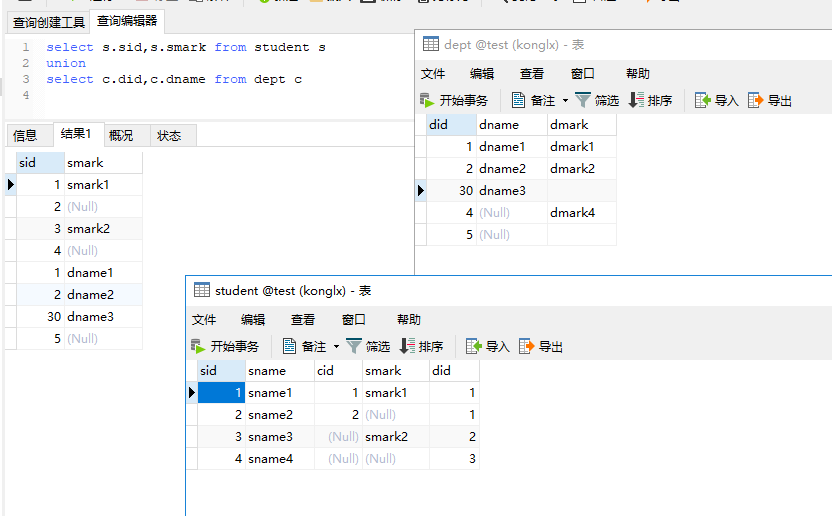Viewport: 832px width, 516px height.
Task: Select result cell dname2
Action: click(x=103, y=295)
